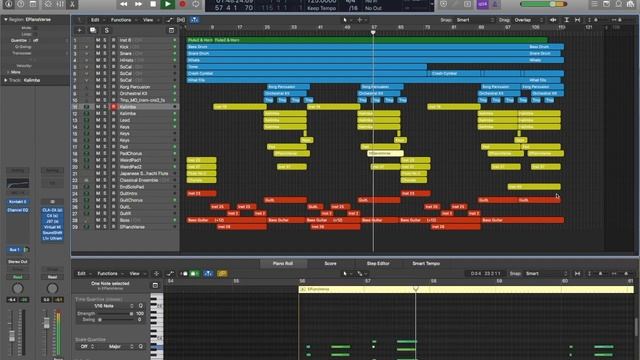This screenshot has height=360, width=640.
Task: Toggle the global Solo S button
Action: coord(107,30)
